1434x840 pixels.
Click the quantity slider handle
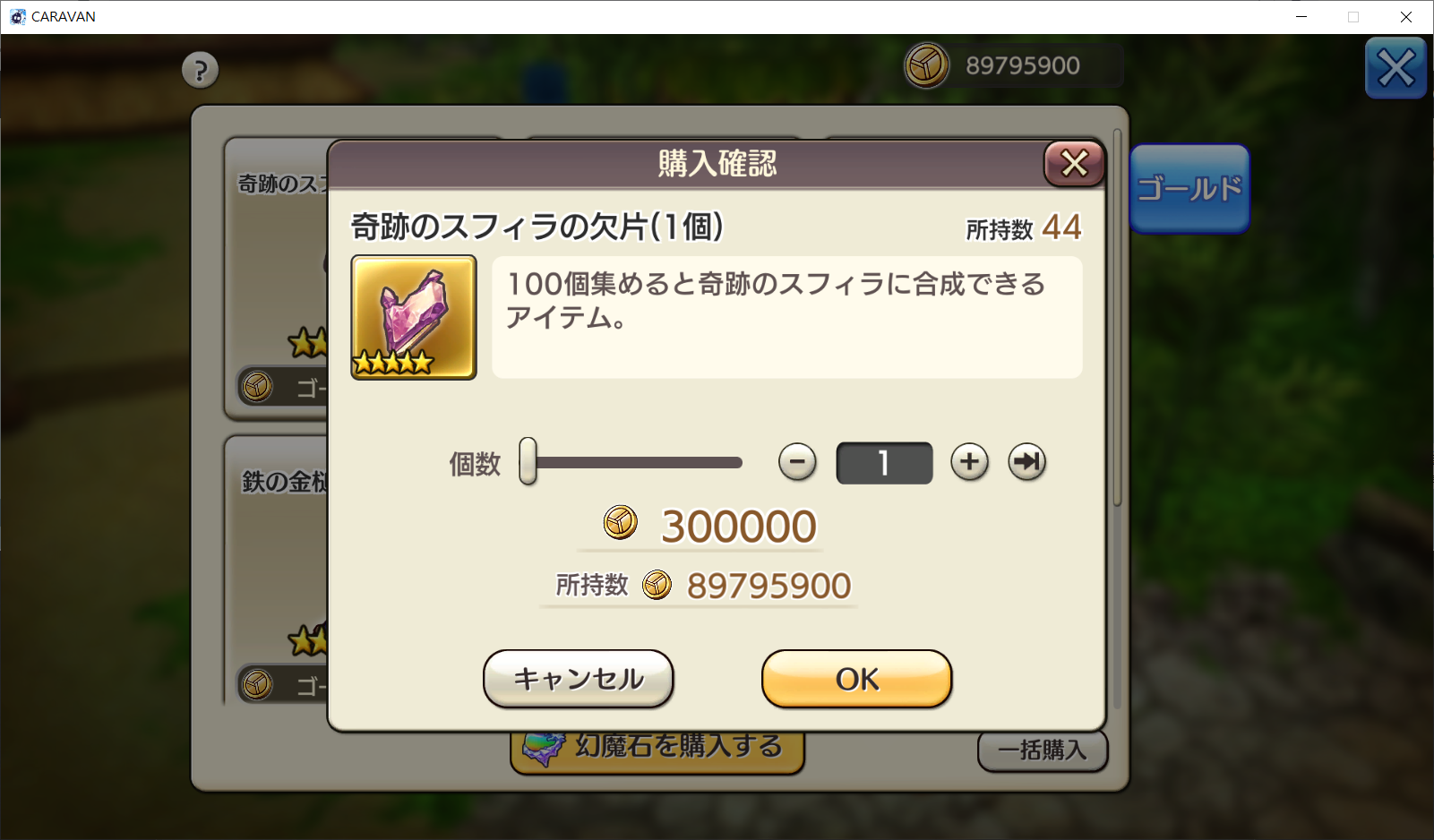528,461
